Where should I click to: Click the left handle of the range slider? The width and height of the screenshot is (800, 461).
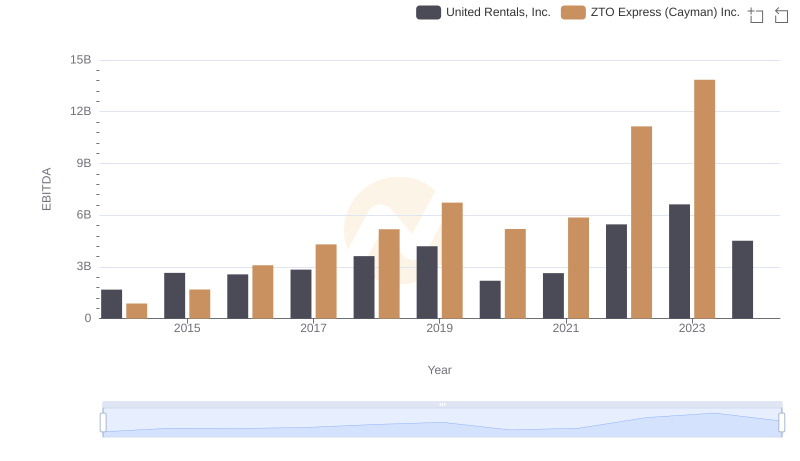[x=103, y=423]
